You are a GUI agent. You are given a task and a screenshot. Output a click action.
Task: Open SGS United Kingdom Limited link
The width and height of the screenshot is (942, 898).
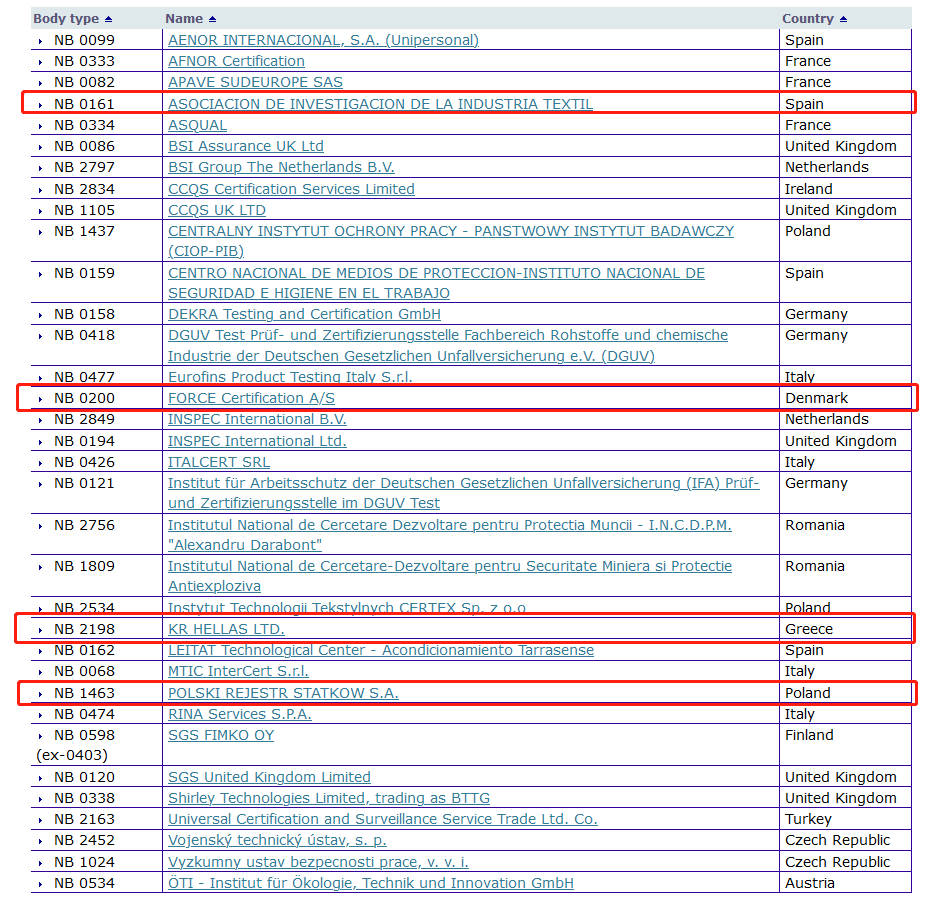[269, 777]
